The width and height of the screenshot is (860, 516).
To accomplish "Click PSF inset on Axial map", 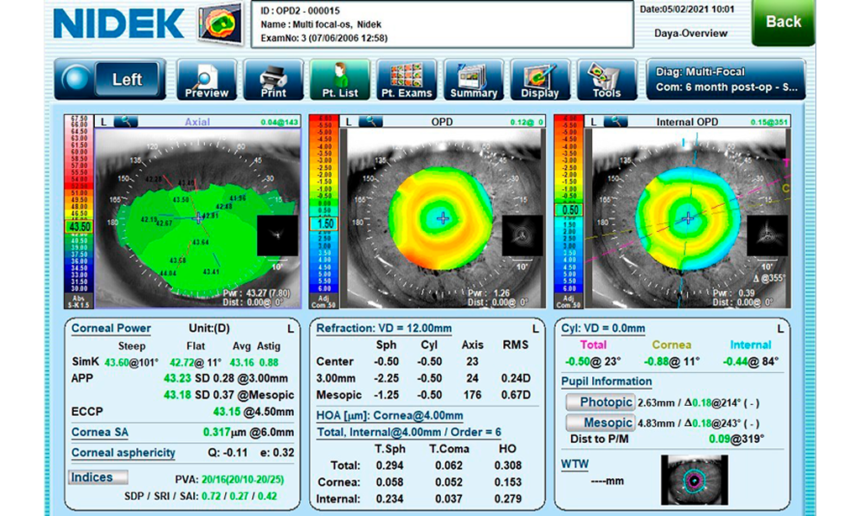I will (278, 235).
